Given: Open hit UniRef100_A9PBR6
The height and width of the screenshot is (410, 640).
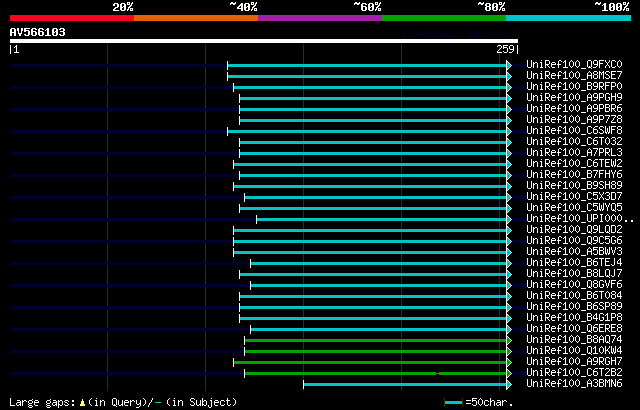Looking at the screenshot, I should tap(574, 109).
